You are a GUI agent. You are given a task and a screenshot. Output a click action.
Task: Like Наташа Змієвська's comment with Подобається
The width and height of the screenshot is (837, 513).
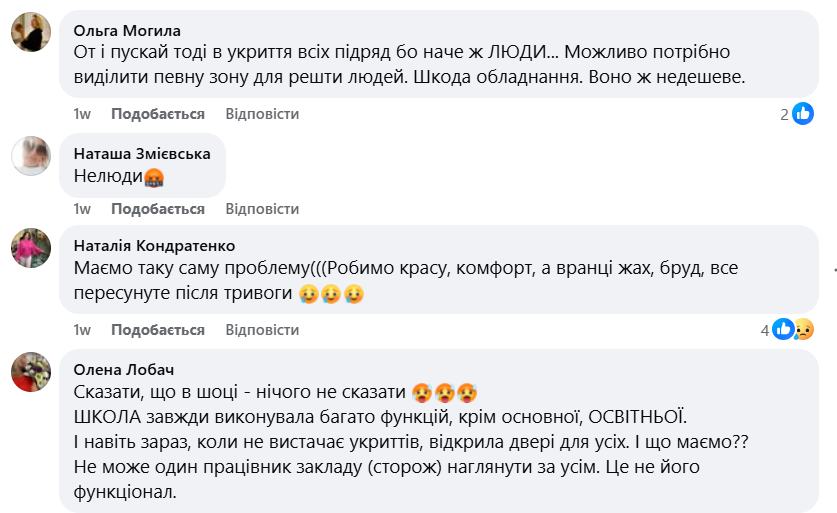[x=158, y=209]
